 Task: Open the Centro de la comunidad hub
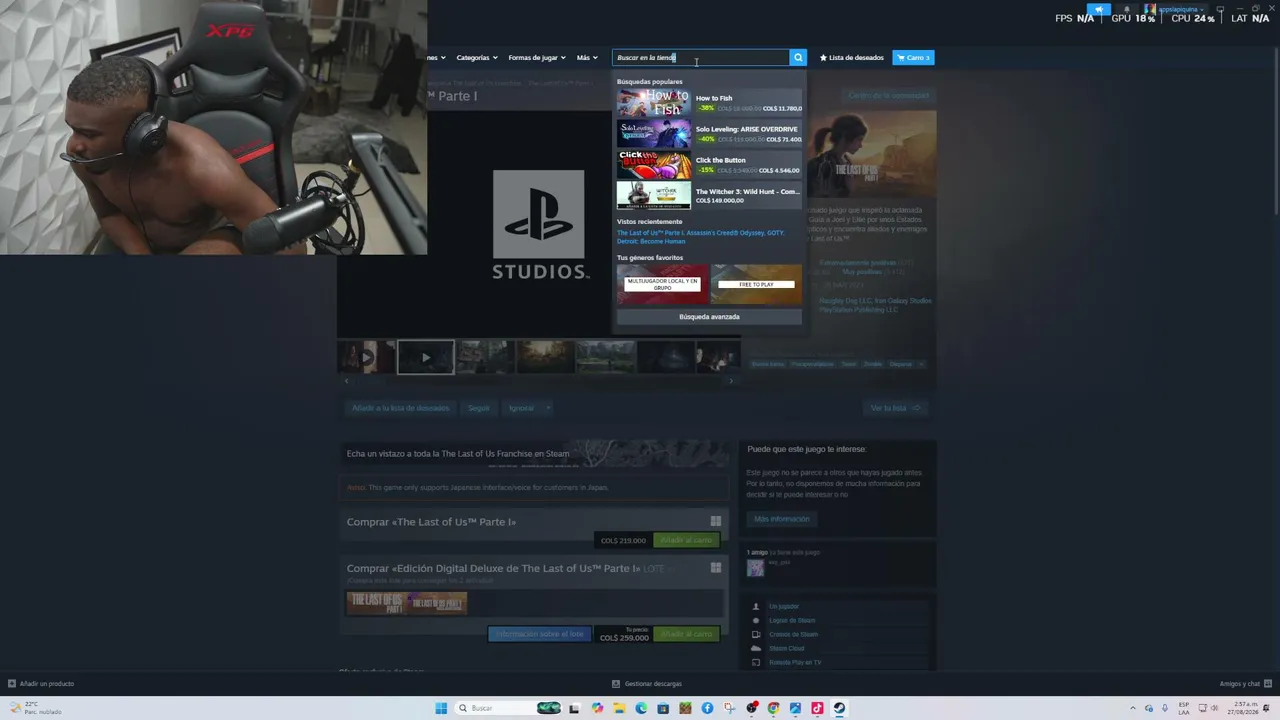click(888, 96)
